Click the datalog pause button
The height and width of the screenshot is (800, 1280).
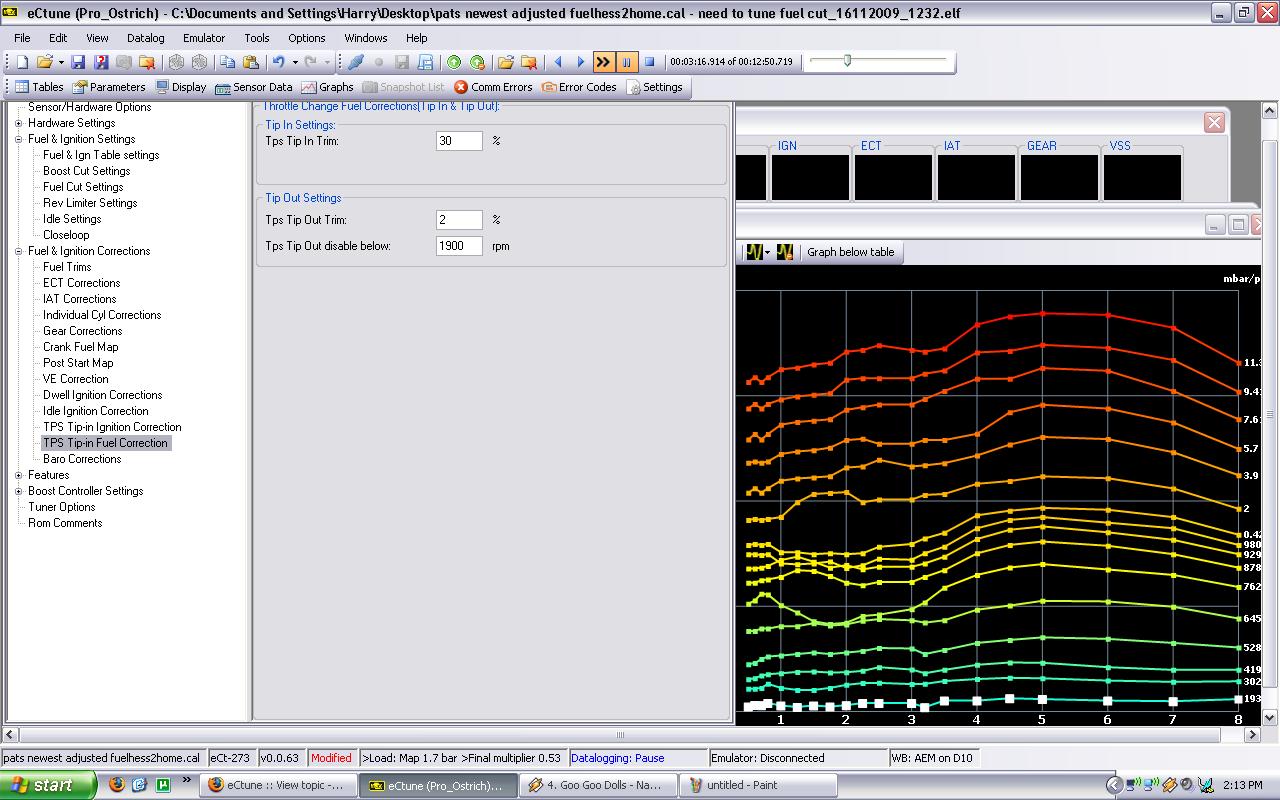click(627, 62)
